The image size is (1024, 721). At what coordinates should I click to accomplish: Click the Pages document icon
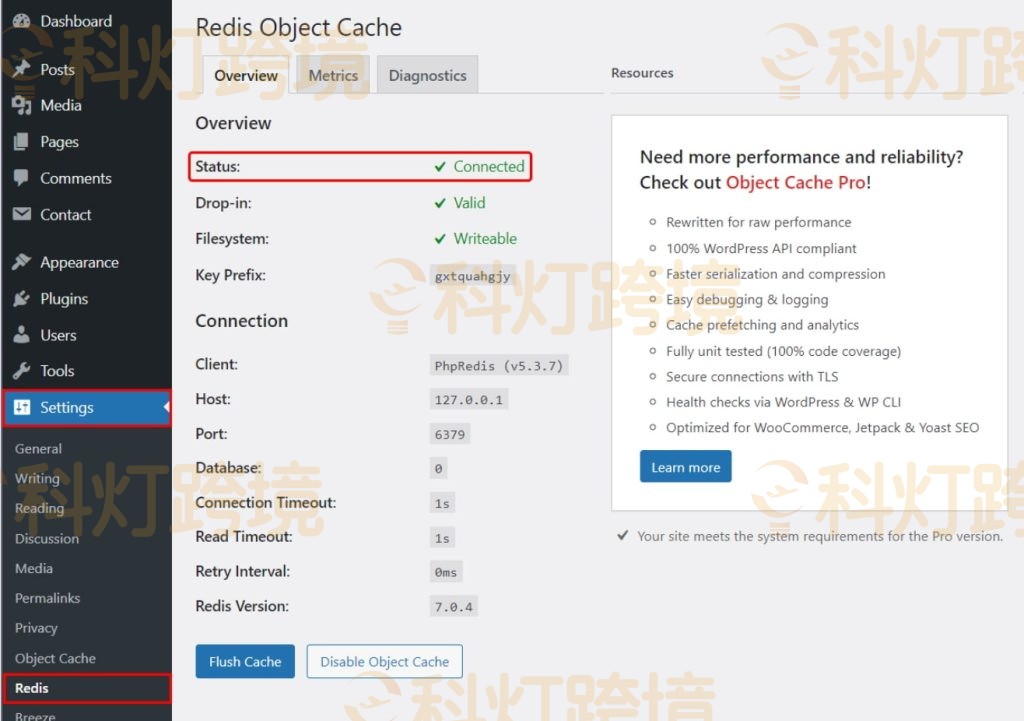pyautogui.click(x=22, y=141)
